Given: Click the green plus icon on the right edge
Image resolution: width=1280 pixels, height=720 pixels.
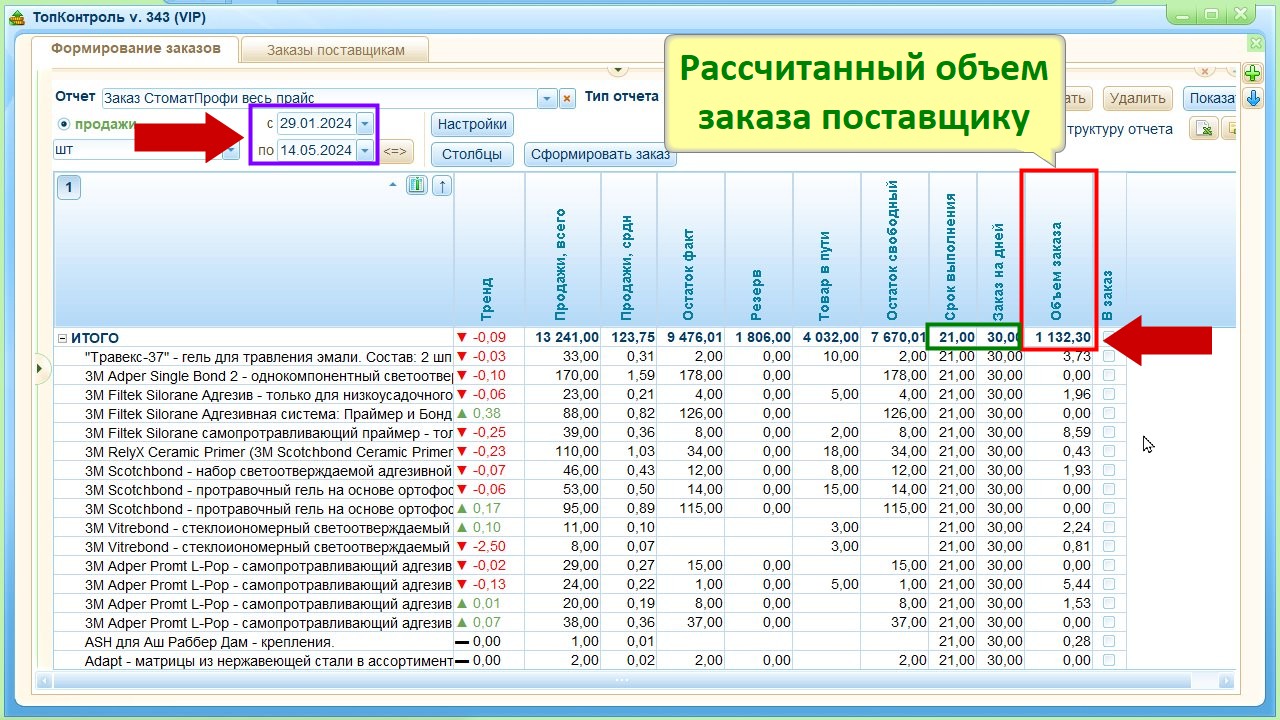Looking at the screenshot, I should 1252,73.
